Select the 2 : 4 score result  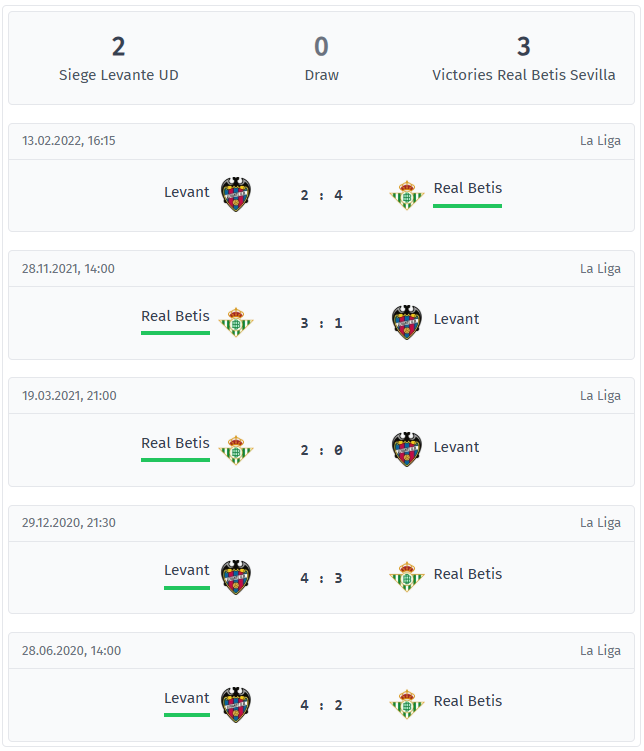click(321, 195)
